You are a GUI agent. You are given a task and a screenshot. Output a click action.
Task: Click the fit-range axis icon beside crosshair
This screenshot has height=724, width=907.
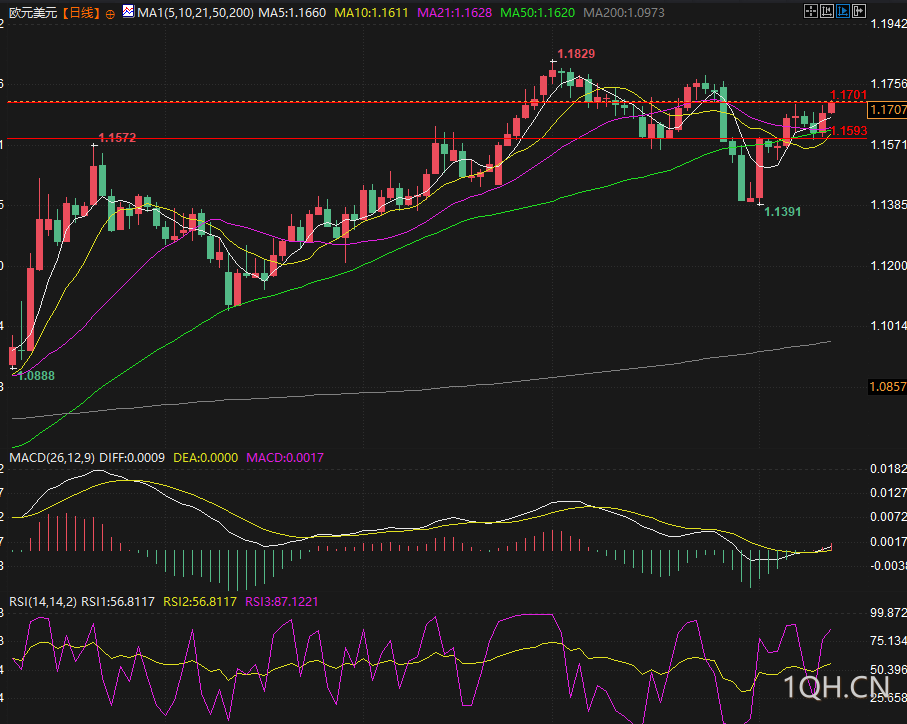pos(827,13)
